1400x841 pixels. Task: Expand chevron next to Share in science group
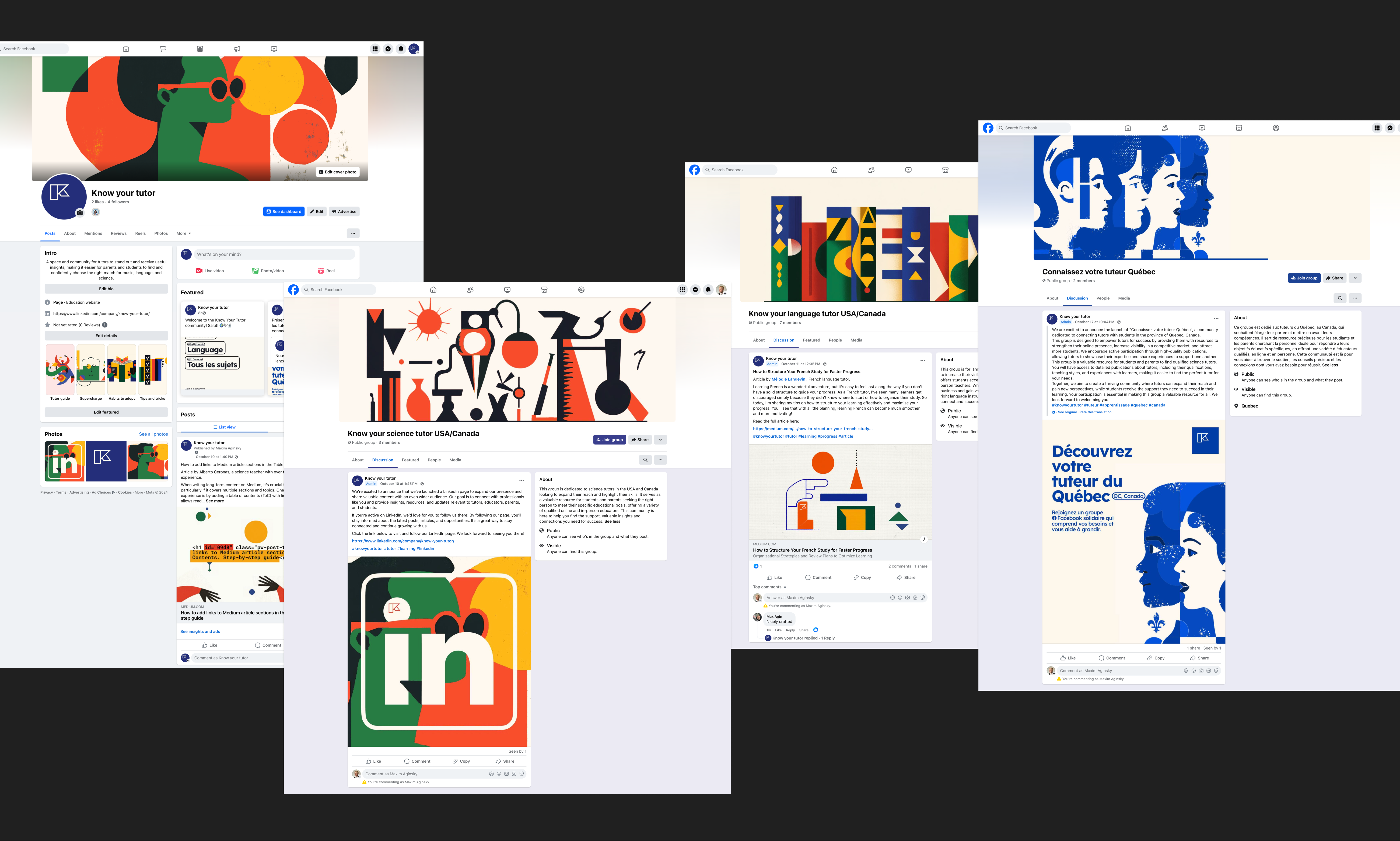[x=661, y=440]
